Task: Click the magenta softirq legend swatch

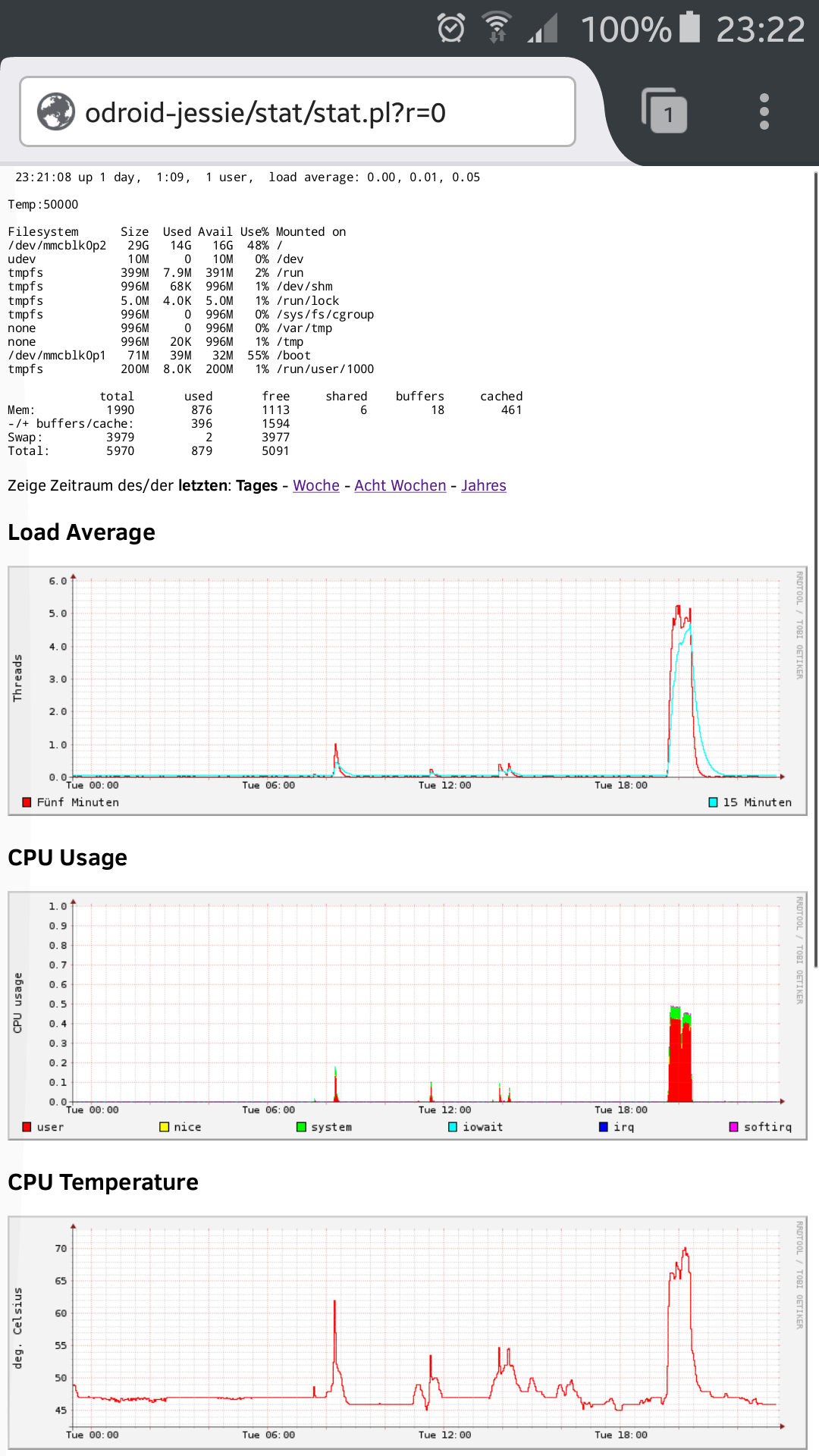Action: point(733,1127)
